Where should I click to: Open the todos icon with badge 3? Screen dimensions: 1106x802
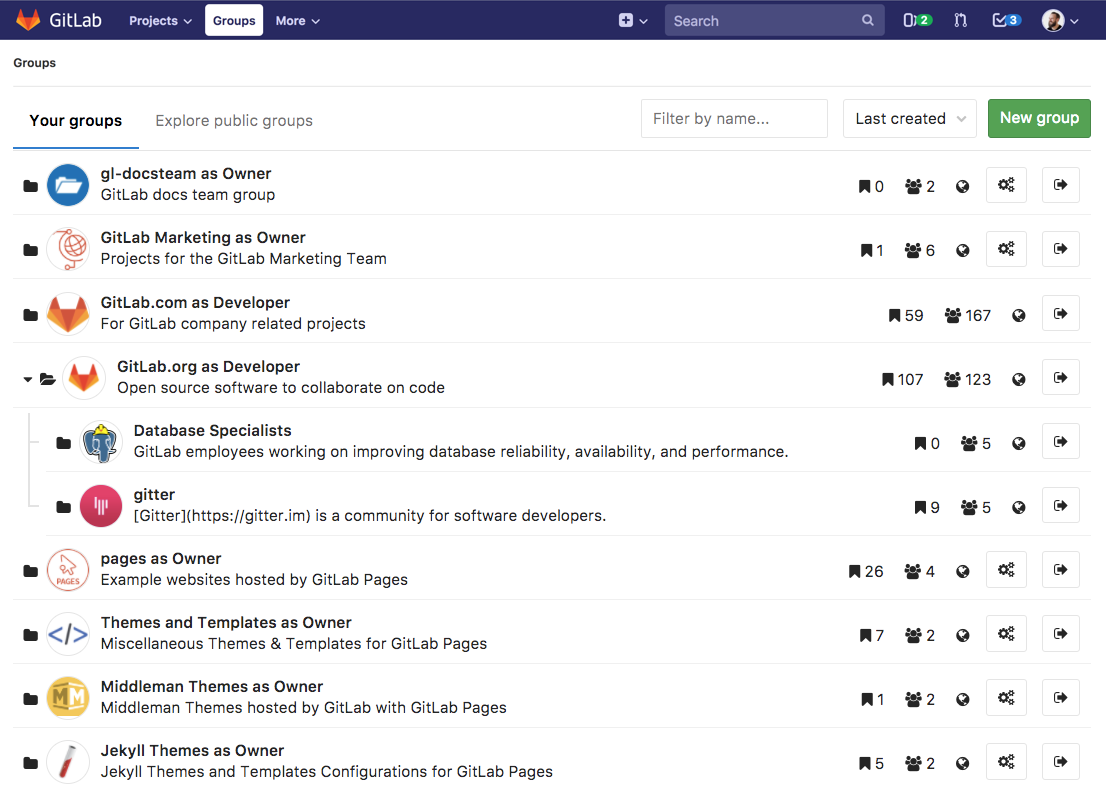click(x=1005, y=21)
